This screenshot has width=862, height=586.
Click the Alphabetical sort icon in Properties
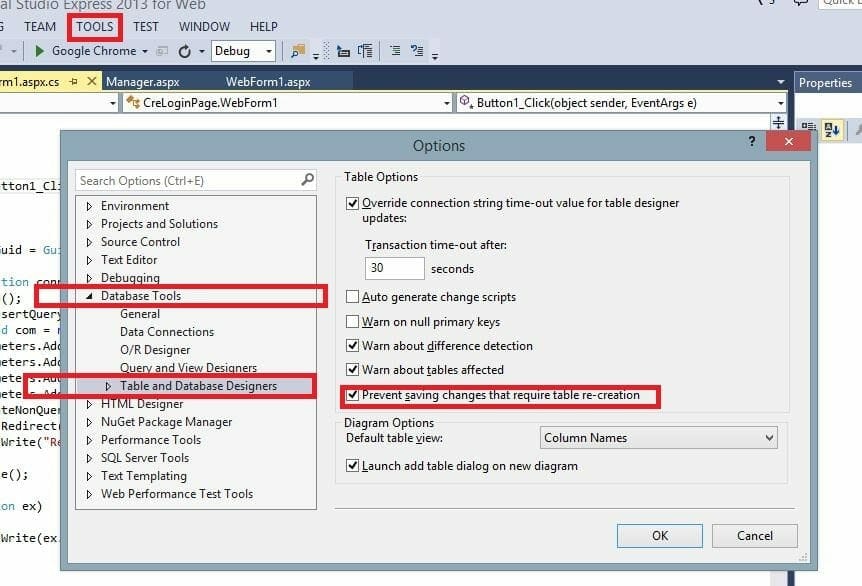[x=833, y=129]
